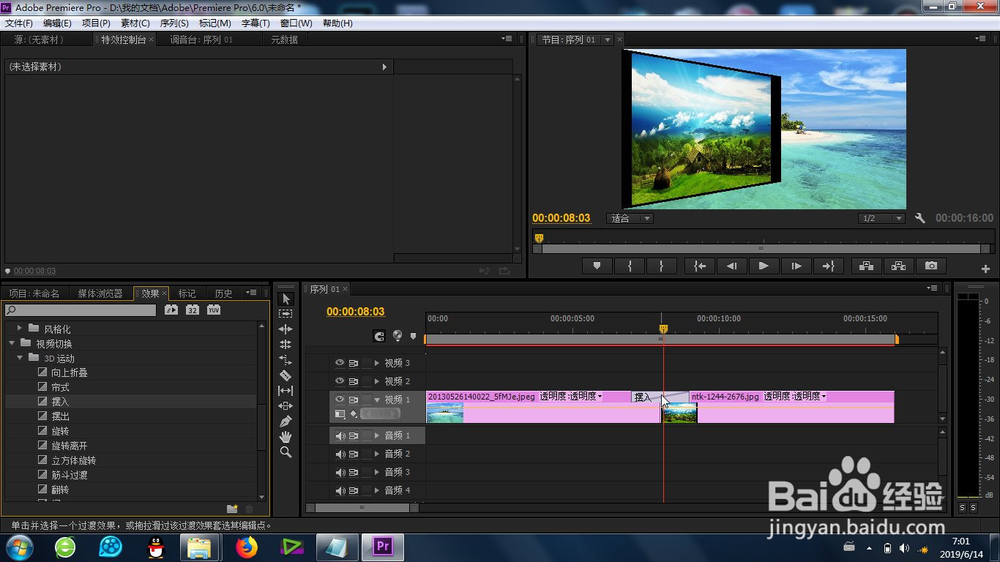Select the 立方体旋转 transition effect
The height and width of the screenshot is (562, 1000).
tap(74, 460)
